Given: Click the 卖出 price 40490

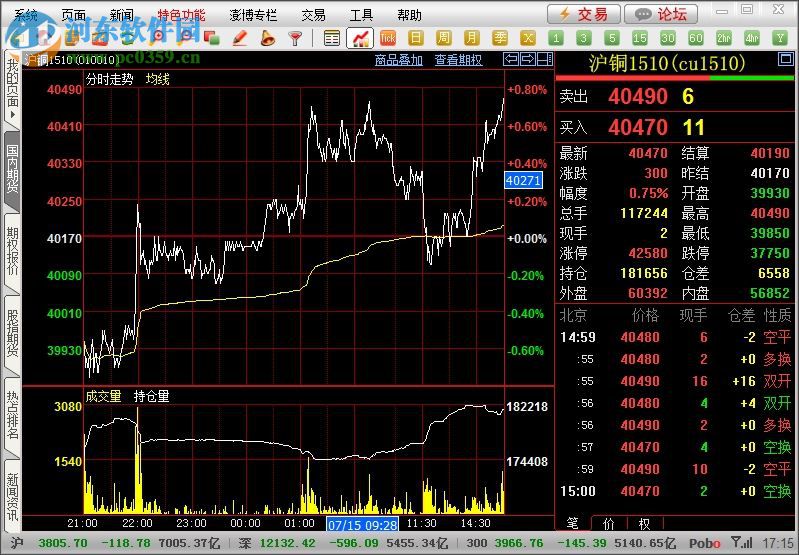Looking at the screenshot, I should click(638, 96).
